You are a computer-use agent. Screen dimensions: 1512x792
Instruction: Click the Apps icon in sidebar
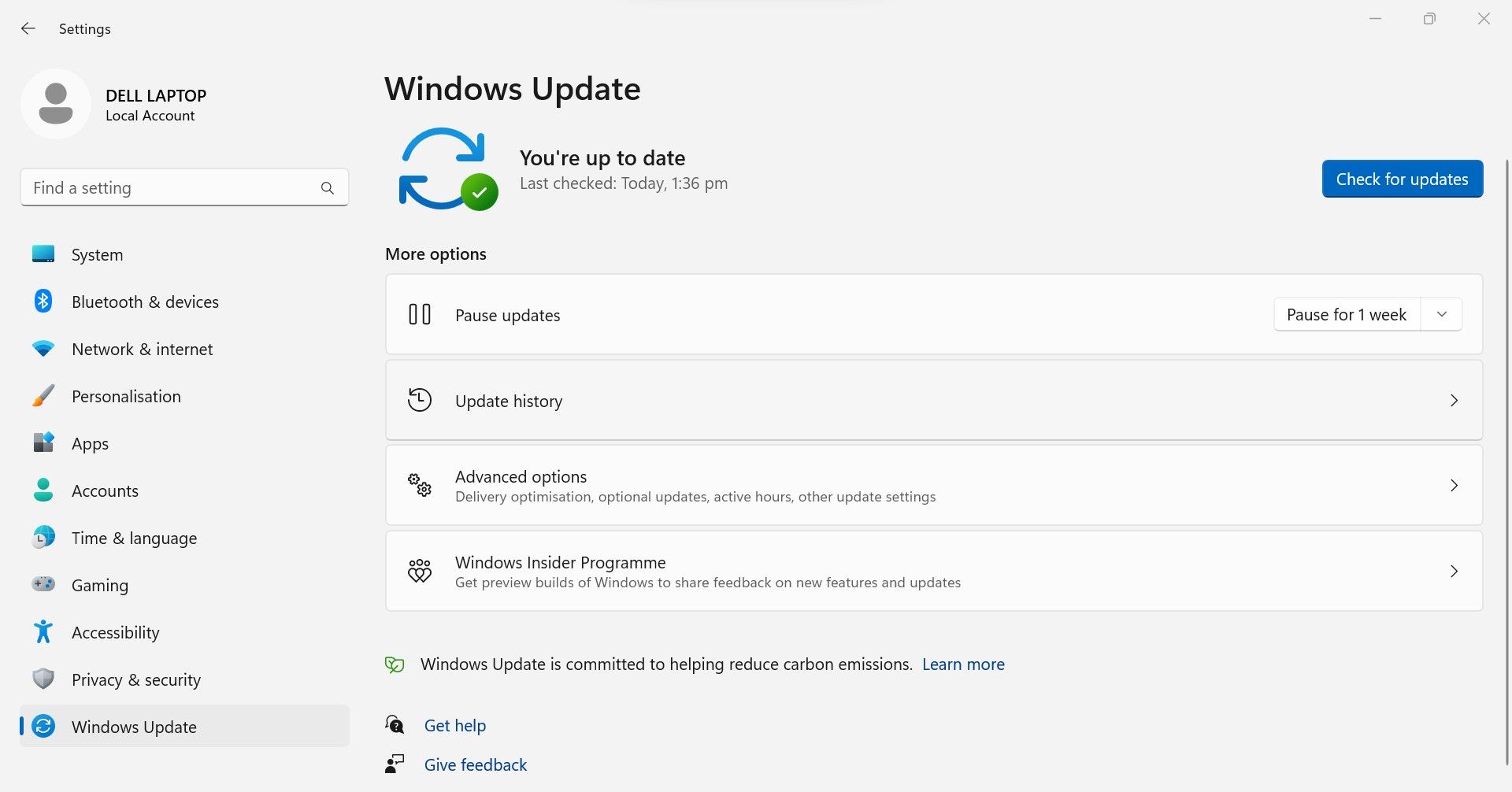tap(43, 442)
